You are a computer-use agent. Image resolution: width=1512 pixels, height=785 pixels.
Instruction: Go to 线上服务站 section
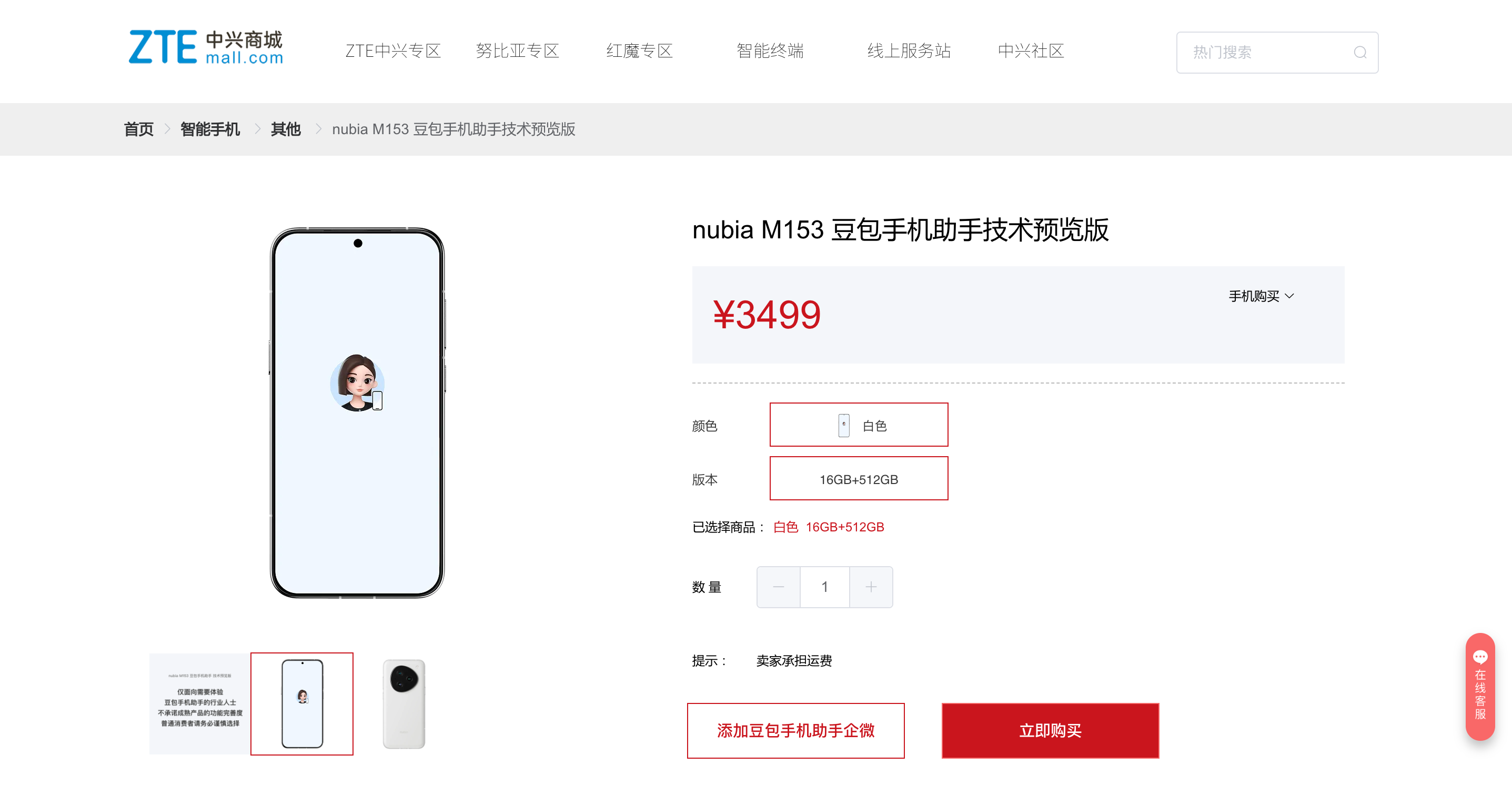[x=909, y=51]
